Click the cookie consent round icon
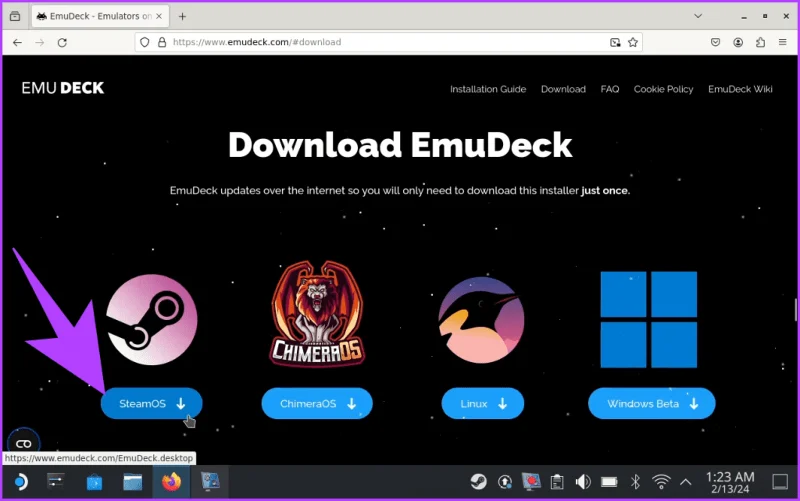 23,444
